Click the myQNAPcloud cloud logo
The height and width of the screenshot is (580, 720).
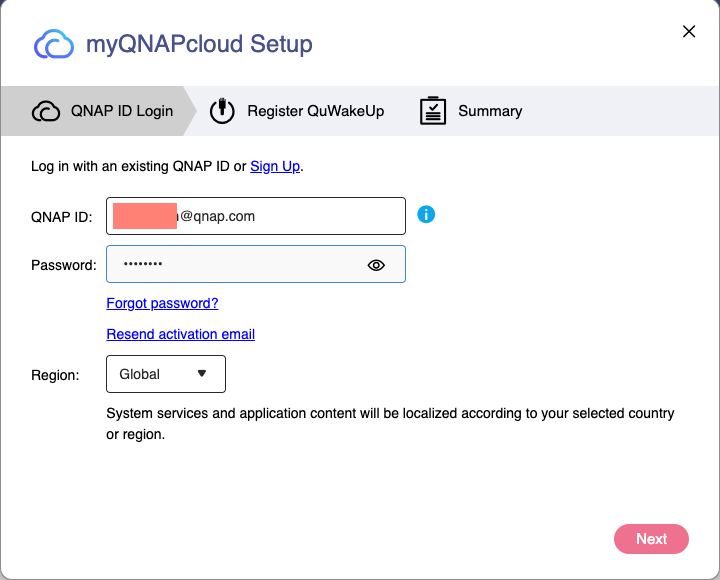[54, 45]
